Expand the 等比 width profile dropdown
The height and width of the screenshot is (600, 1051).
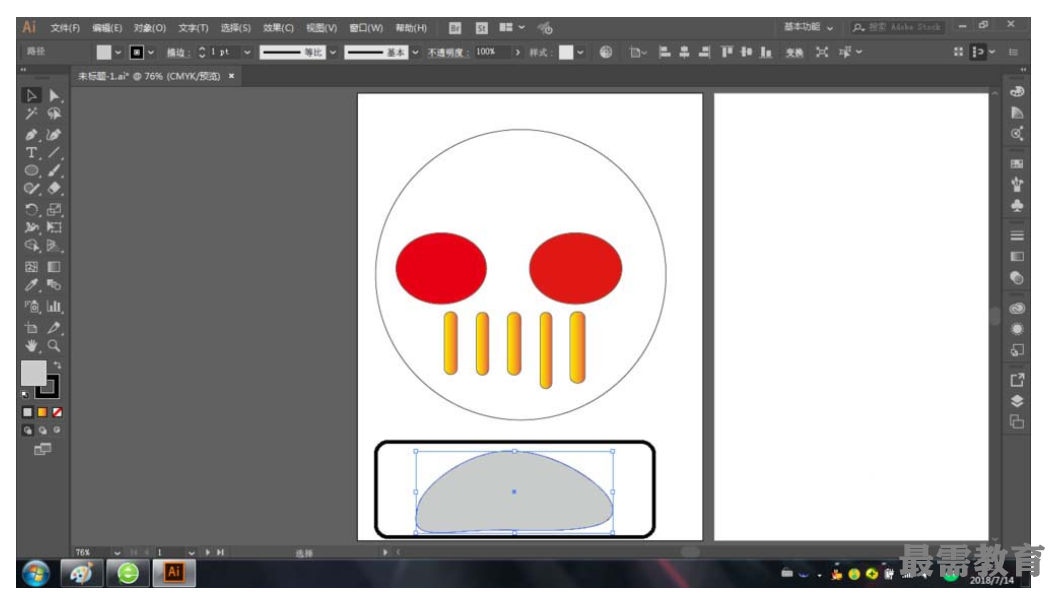pos(333,52)
